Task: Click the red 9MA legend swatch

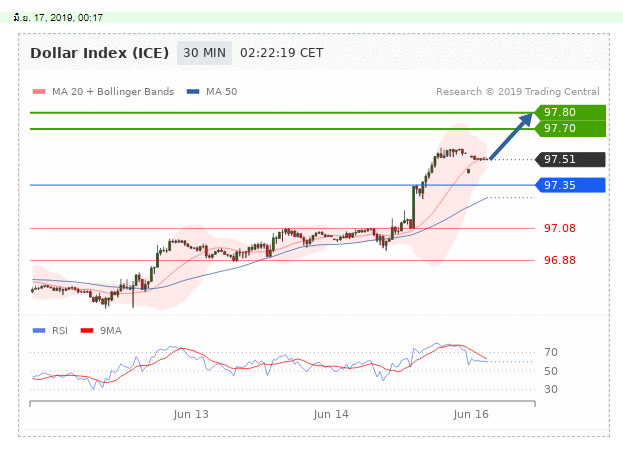Action: click(87, 331)
